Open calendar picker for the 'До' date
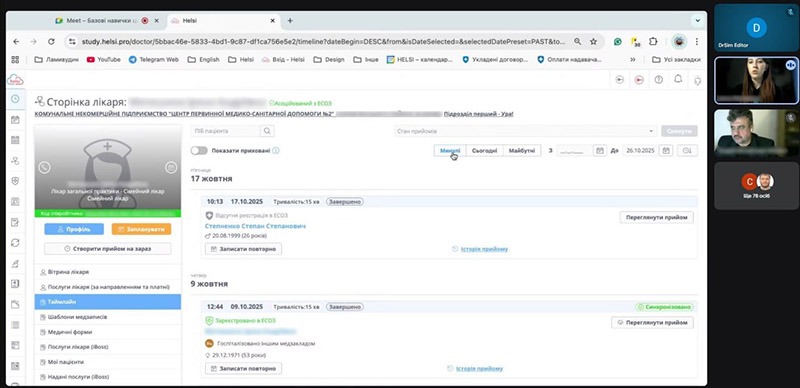Screen dimensions: 800x388 pos(666,151)
